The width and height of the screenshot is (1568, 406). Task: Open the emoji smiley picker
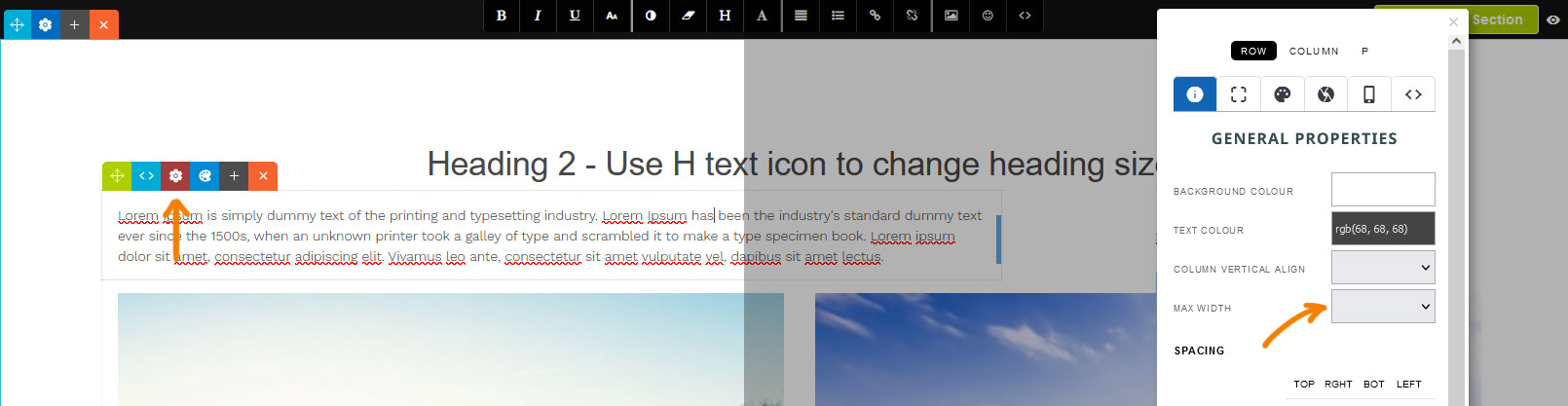(x=988, y=16)
